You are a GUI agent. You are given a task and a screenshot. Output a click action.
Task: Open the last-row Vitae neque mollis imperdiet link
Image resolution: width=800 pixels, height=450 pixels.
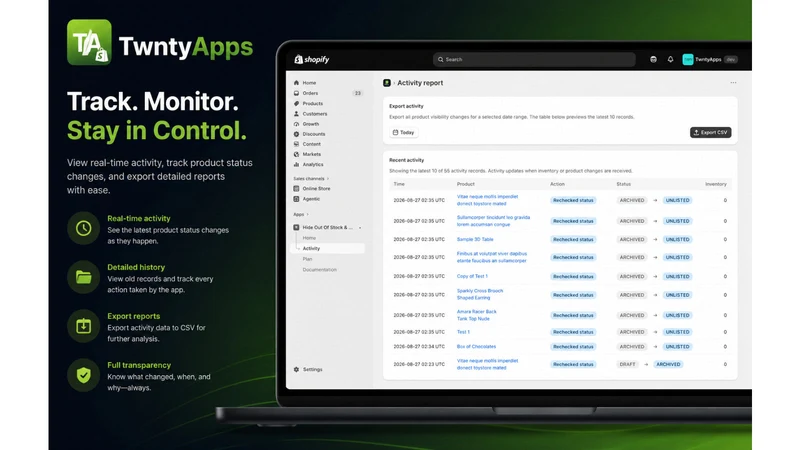487,364
